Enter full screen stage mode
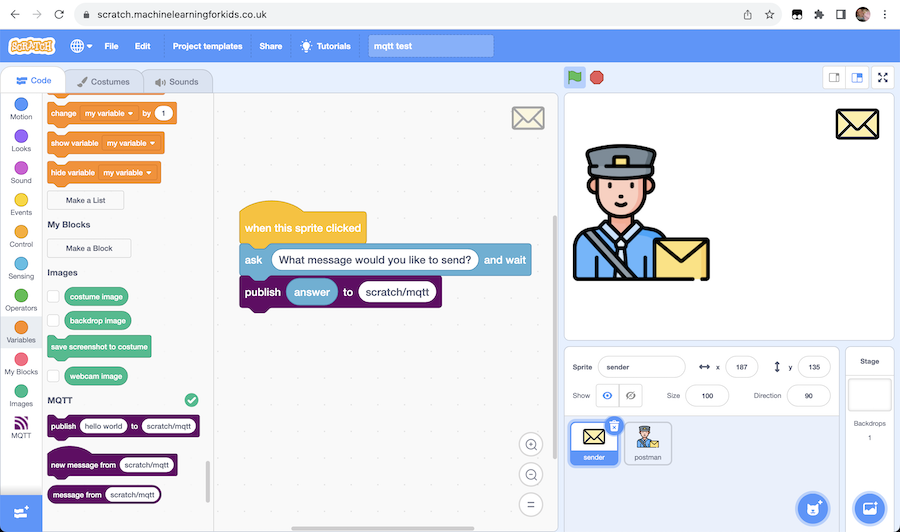The image size is (900, 532). [883, 77]
